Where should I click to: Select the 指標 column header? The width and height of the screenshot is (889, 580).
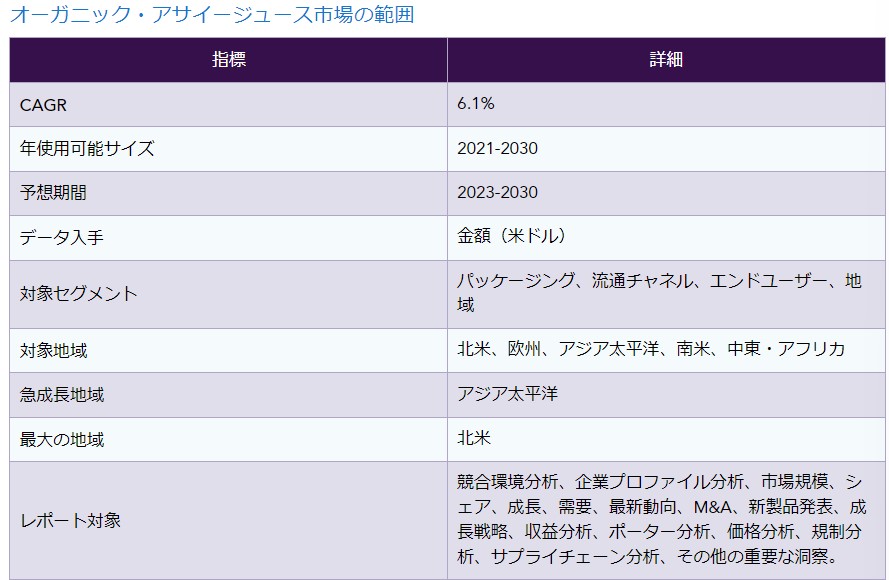[228, 60]
